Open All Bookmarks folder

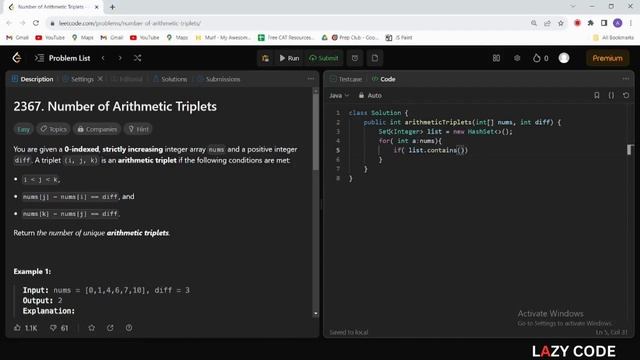[613, 38]
